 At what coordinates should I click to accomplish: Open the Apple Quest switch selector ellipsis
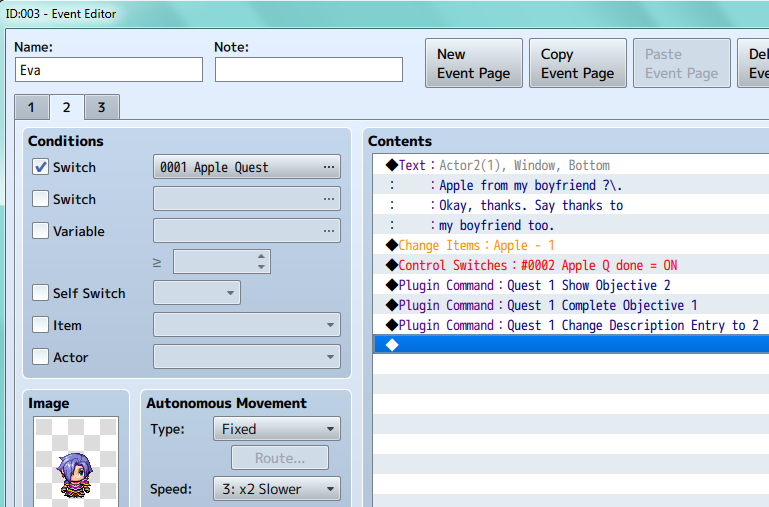pos(329,167)
